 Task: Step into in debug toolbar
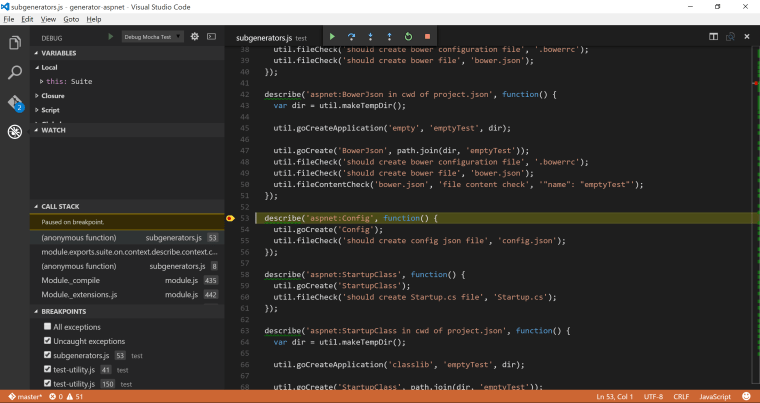(x=370, y=36)
